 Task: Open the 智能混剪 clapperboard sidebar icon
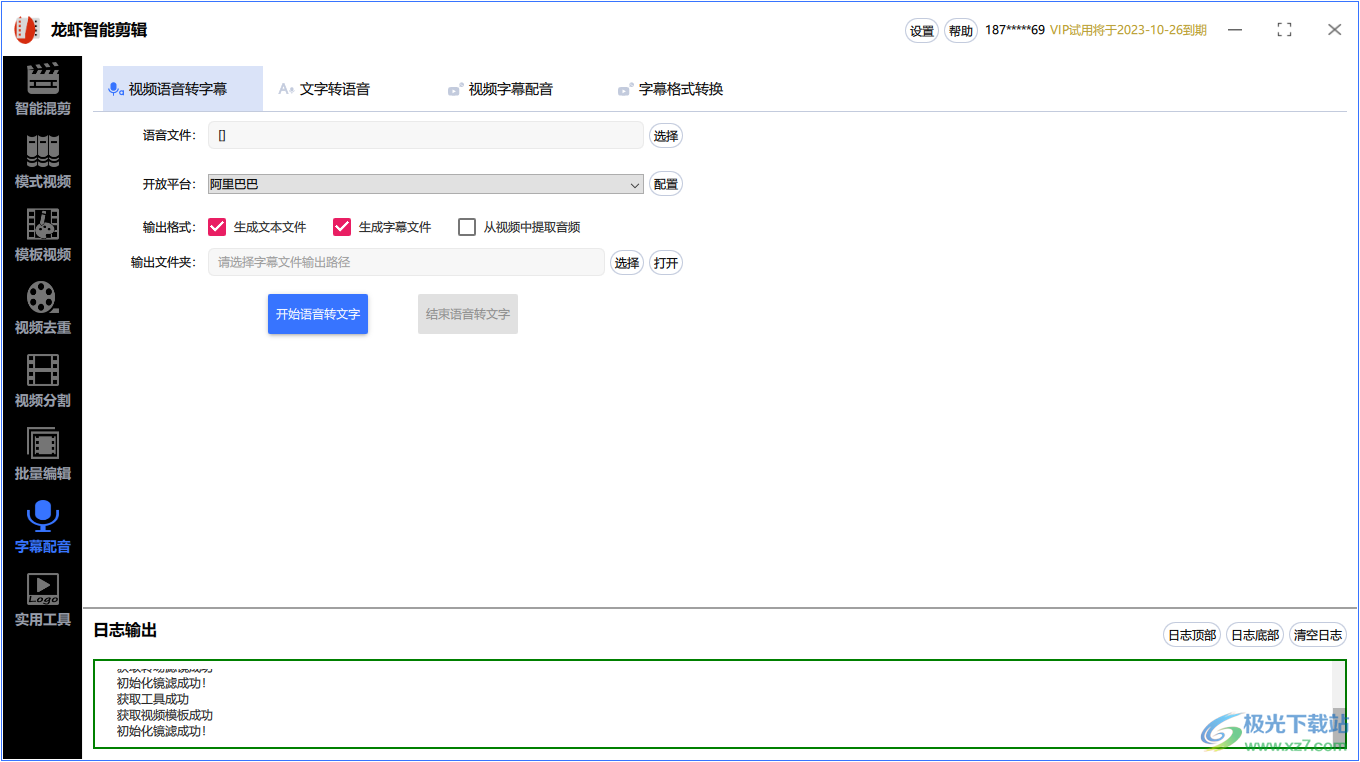coord(42,79)
